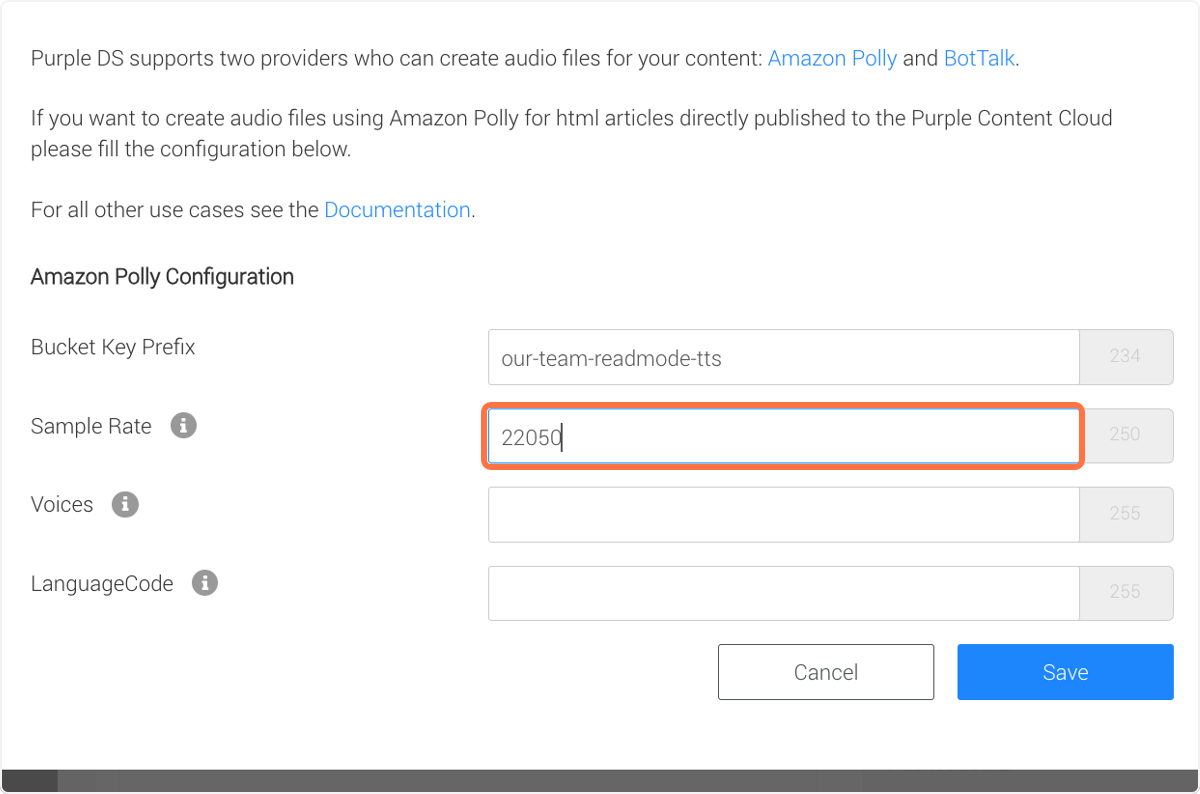Show info tooltip for LanguageCode
Image resolution: width=1200 pixels, height=794 pixels.
pyautogui.click(x=205, y=583)
